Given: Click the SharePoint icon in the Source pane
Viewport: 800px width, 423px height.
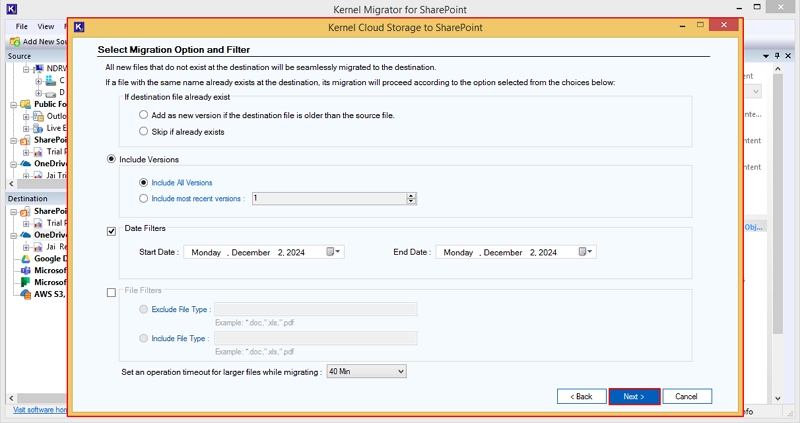Looking at the screenshot, I should [26, 140].
